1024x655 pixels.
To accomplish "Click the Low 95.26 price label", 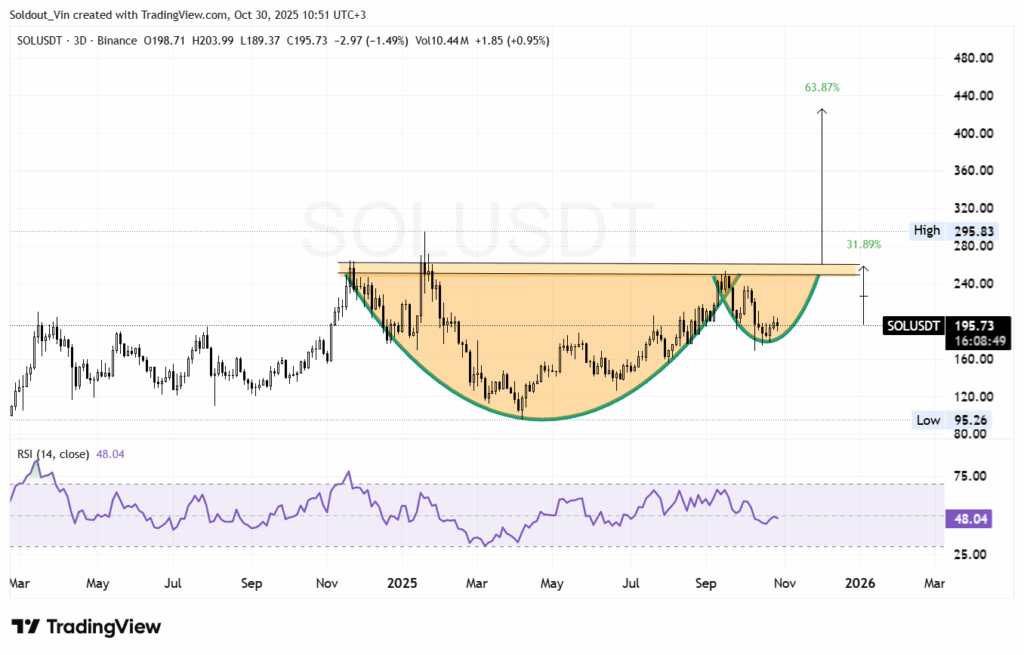I will point(951,420).
